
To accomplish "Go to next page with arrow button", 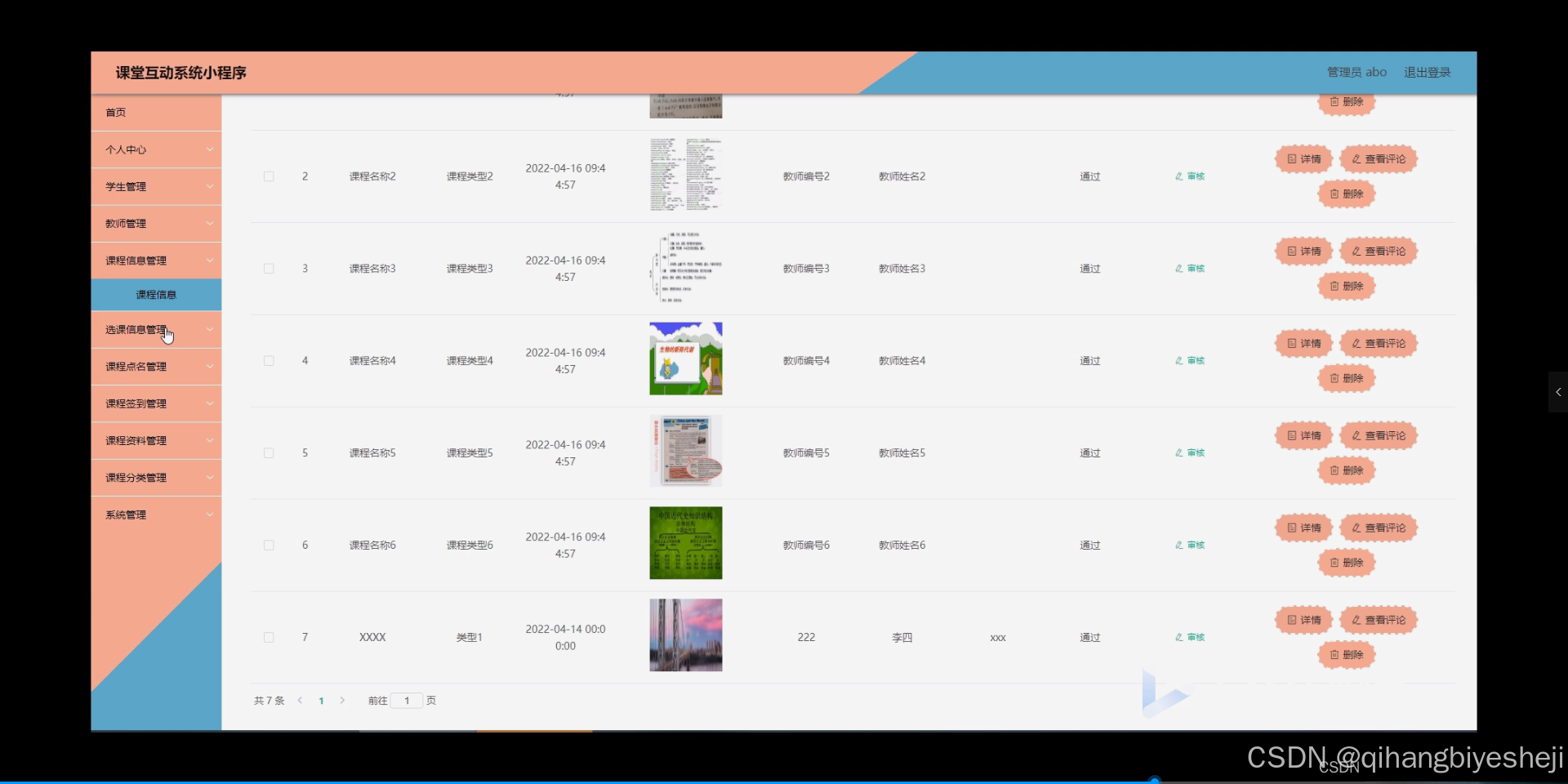I will [341, 700].
